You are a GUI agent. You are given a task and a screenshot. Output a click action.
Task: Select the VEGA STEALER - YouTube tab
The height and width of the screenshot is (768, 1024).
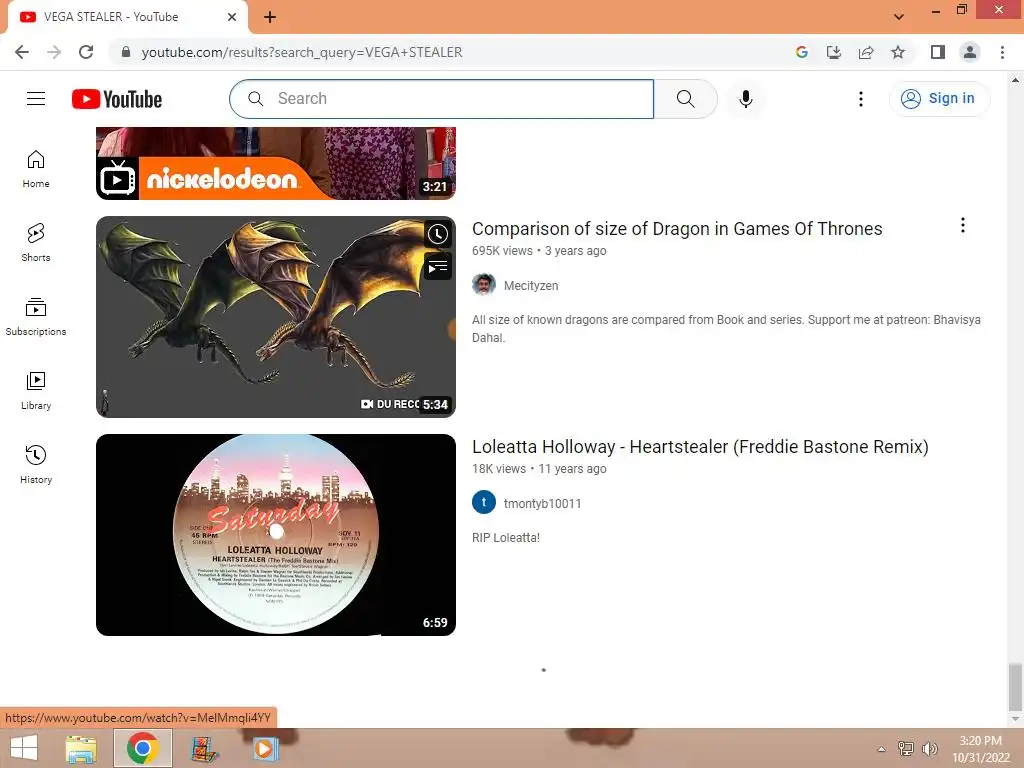coord(127,17)
